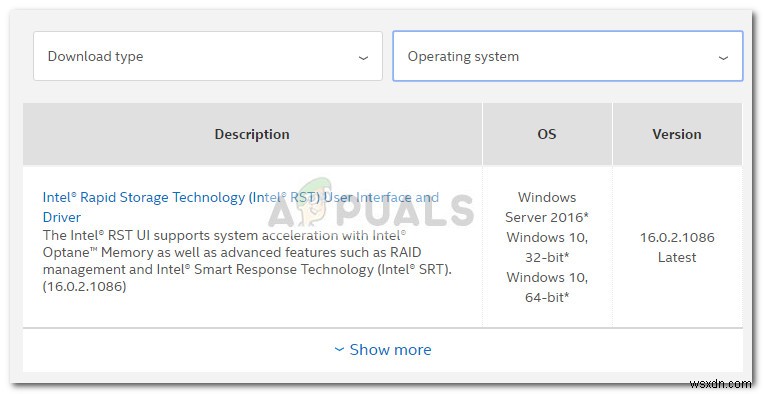
Task: Click the Version column header
Action: coord(677,134)
